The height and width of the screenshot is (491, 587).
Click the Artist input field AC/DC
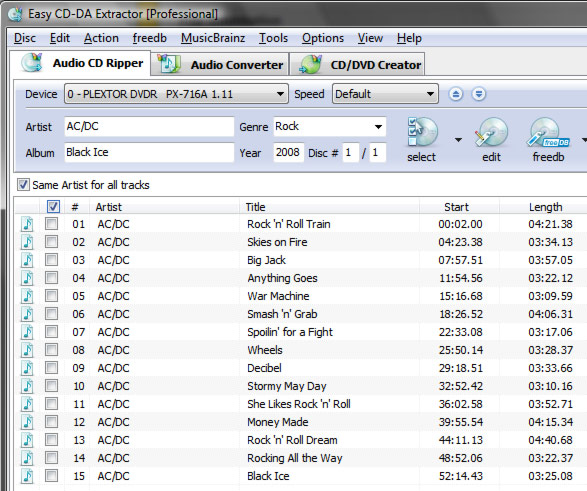pos(149,126)
